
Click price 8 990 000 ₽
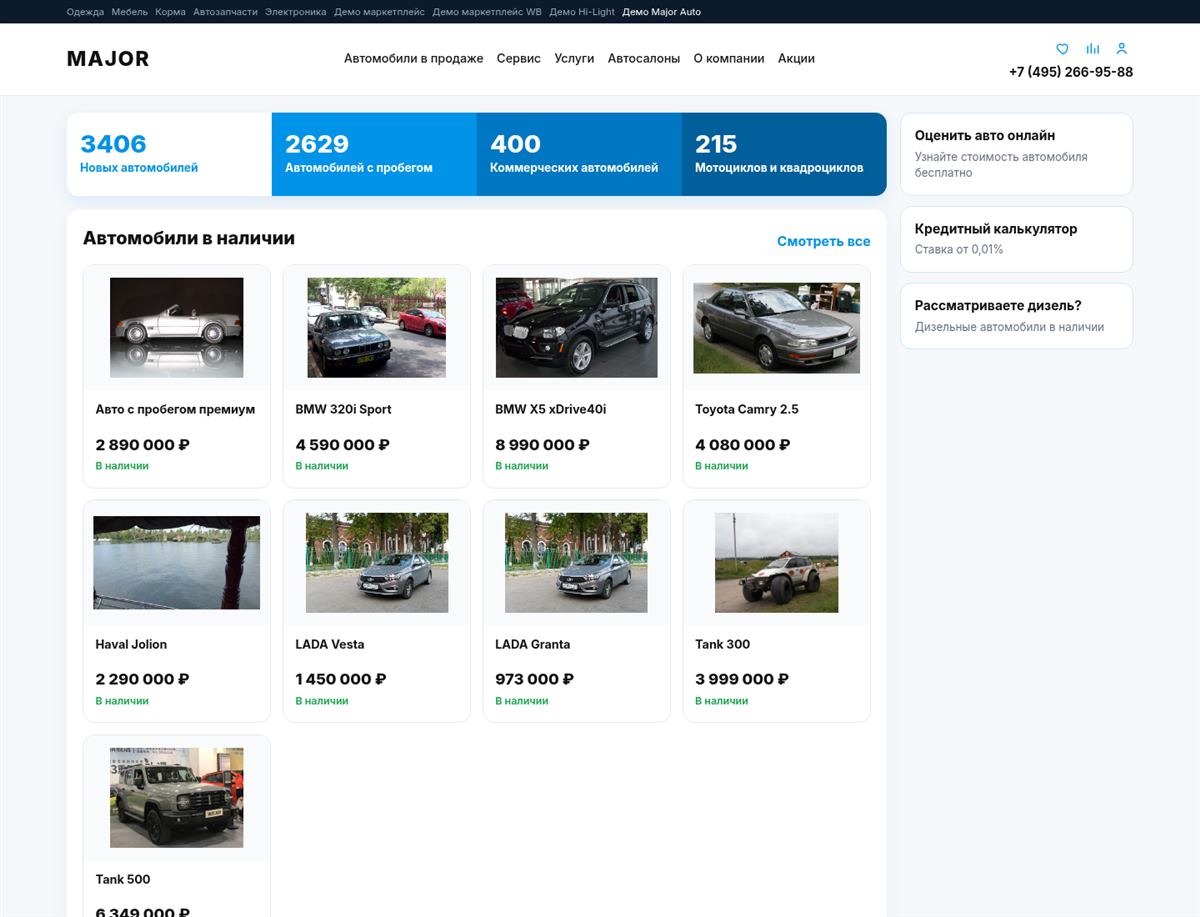(542, 445)
